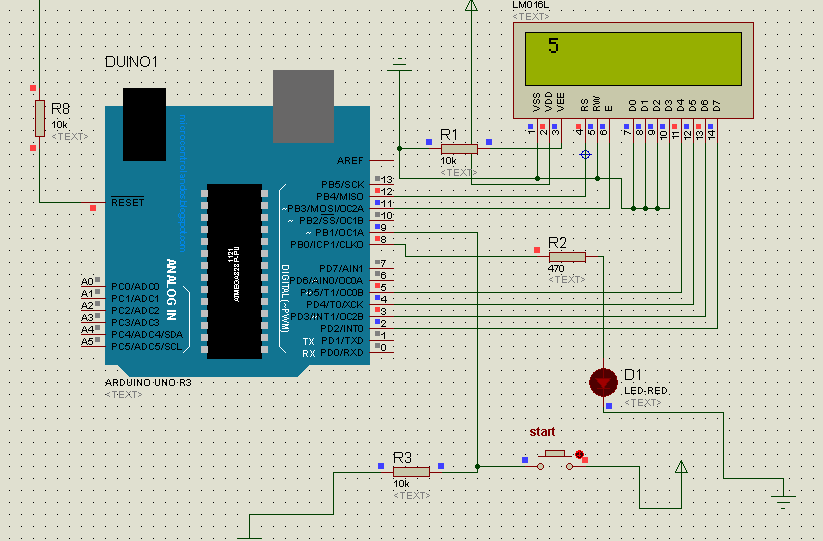Click the AREF pin on Arduino

350,161
